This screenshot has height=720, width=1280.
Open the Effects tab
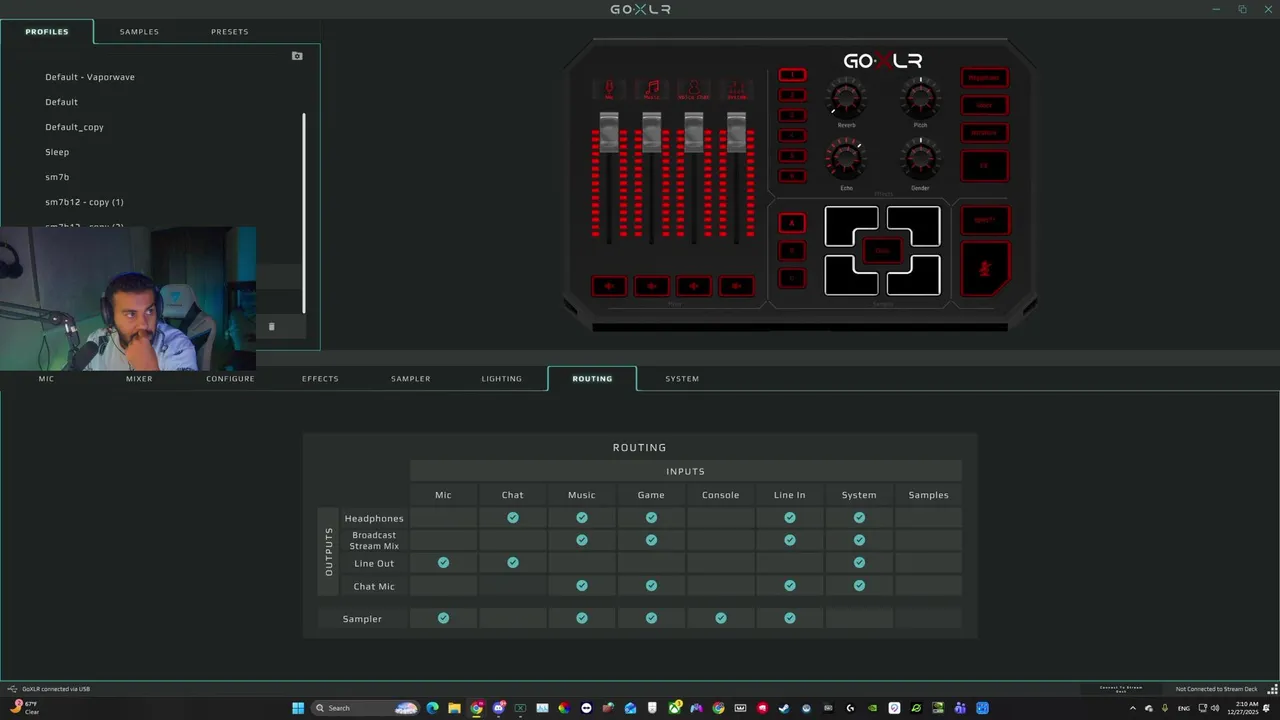tap(320, 379)
